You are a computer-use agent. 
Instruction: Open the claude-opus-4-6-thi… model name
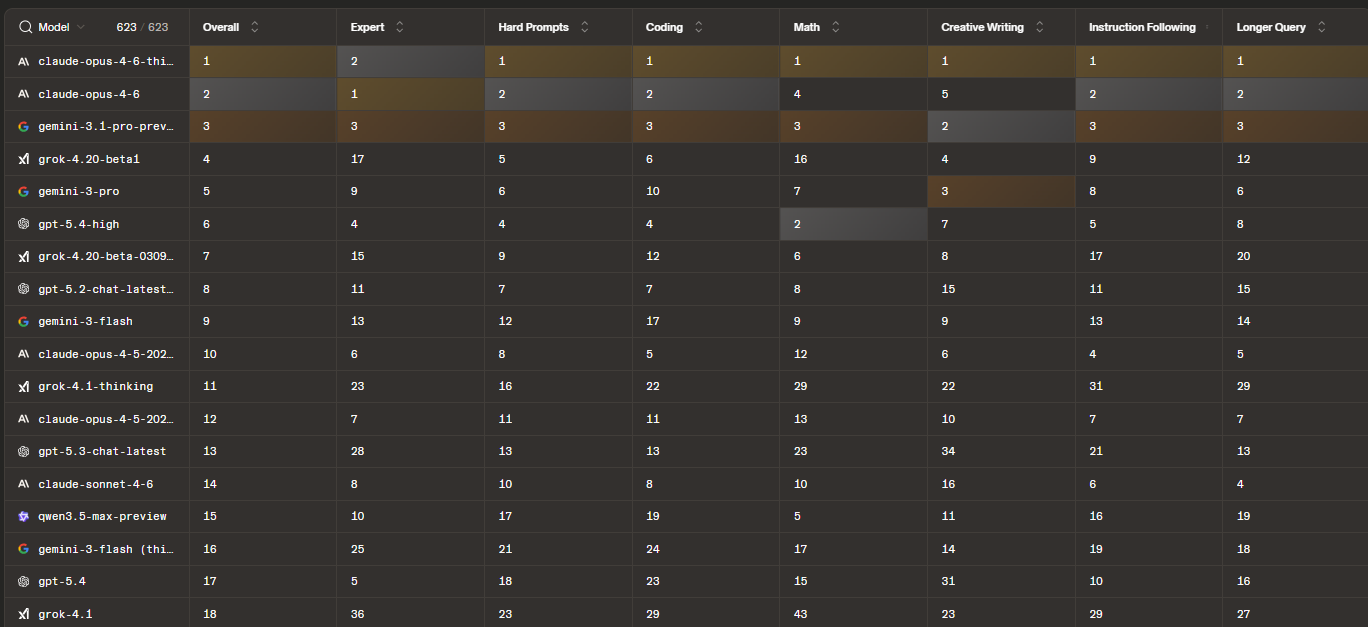[x=106, y=62]
